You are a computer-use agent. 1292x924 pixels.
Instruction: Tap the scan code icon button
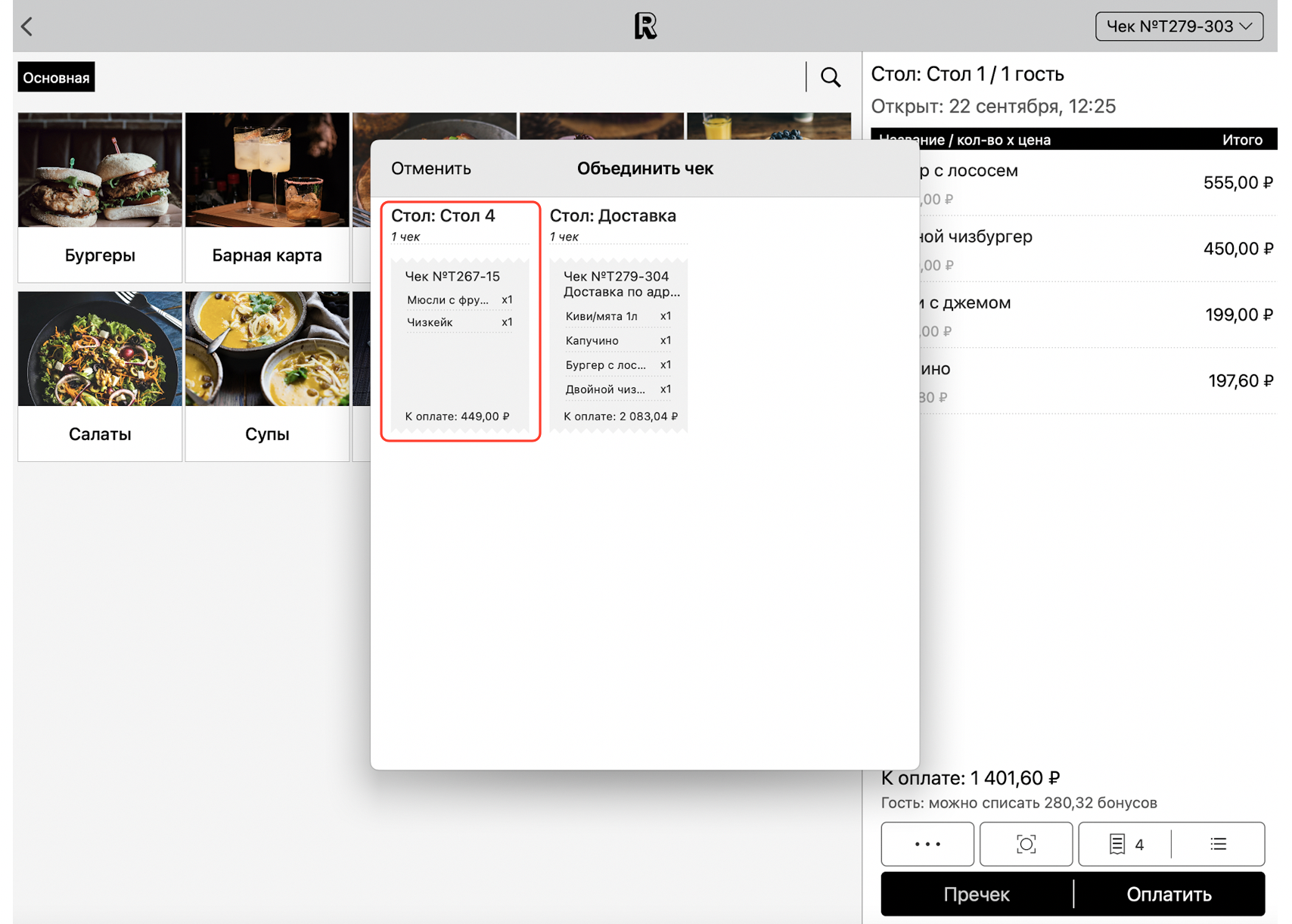[1026, 844]
